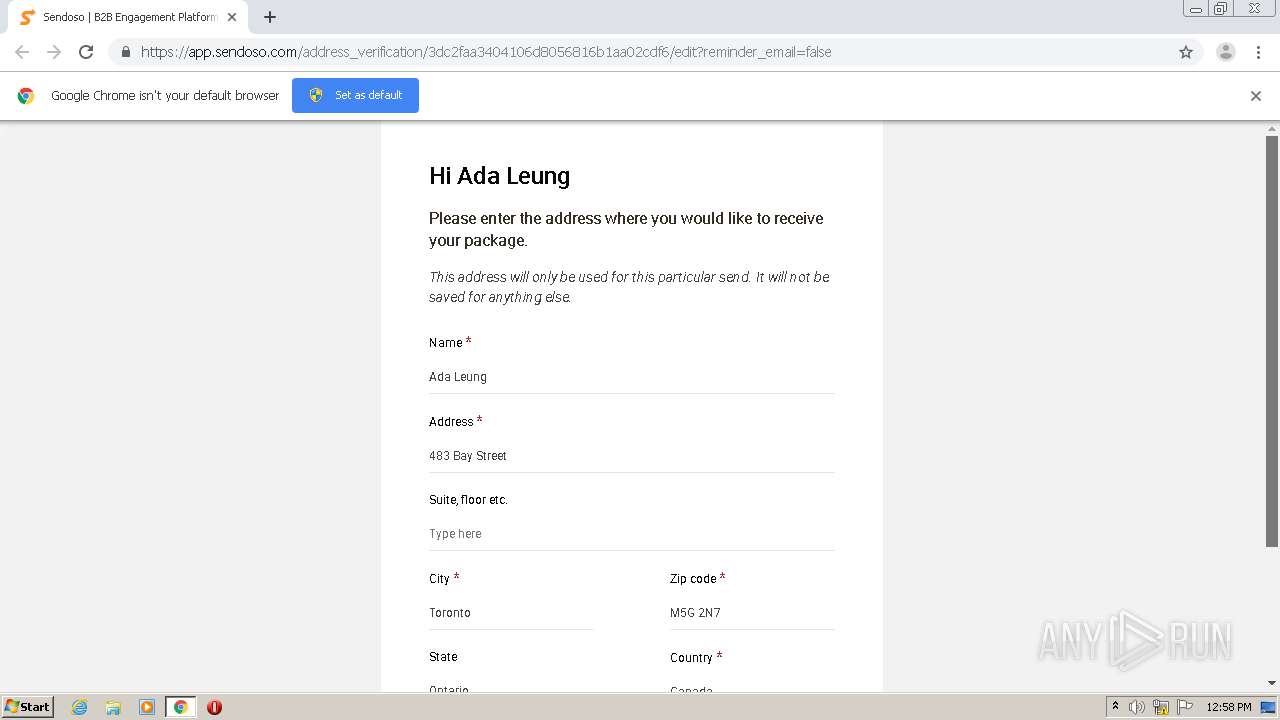Click the 'Please enter the address' instruction text

point(626,229)
